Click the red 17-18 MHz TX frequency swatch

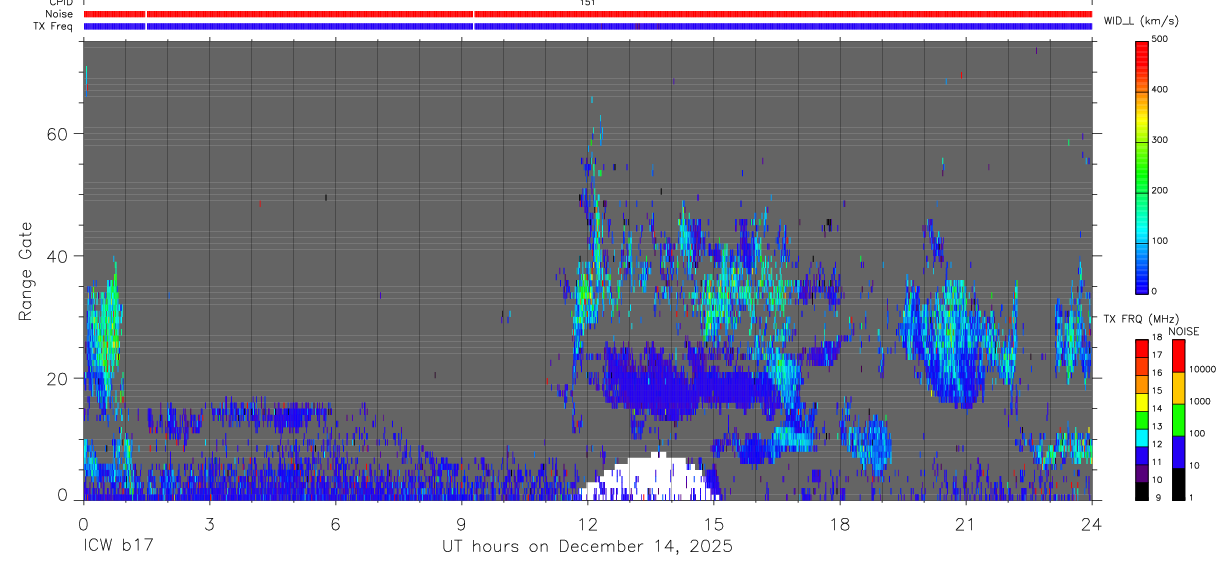click(x=1141, y=349)
